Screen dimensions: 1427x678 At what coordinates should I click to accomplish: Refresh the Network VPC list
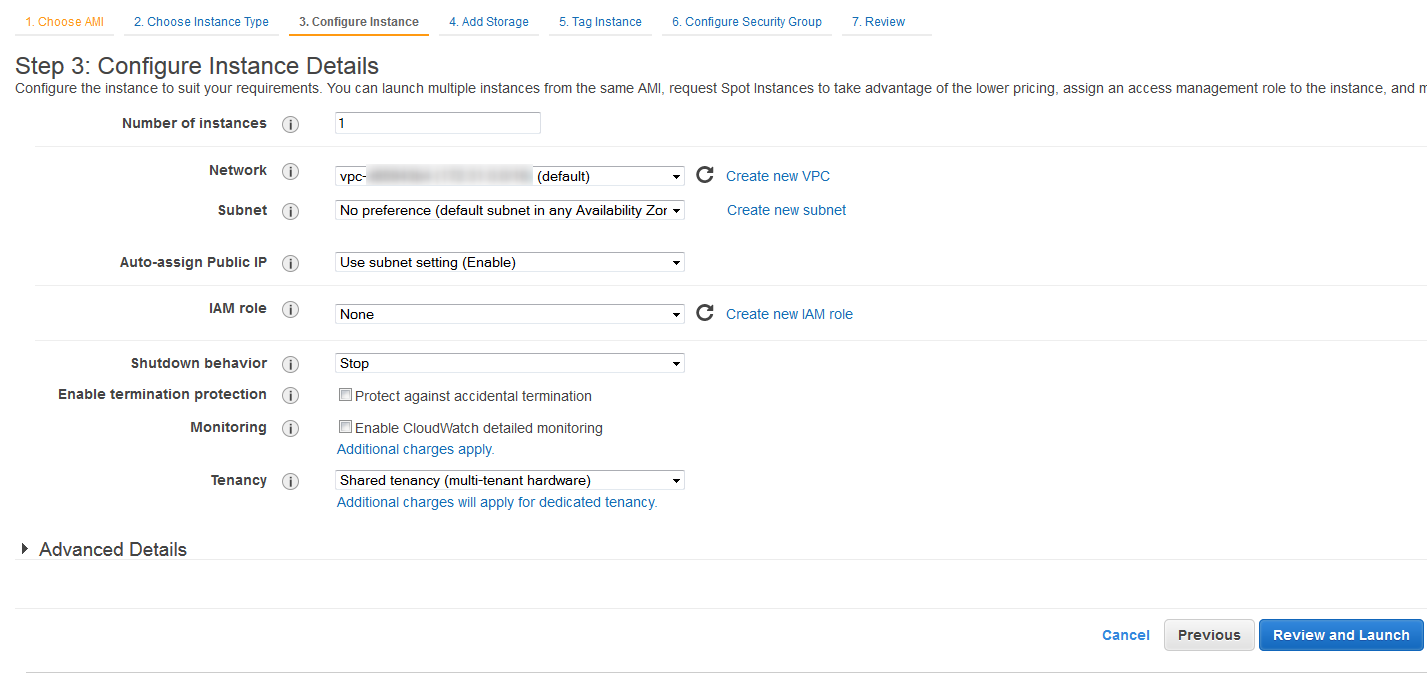point(704,174)
